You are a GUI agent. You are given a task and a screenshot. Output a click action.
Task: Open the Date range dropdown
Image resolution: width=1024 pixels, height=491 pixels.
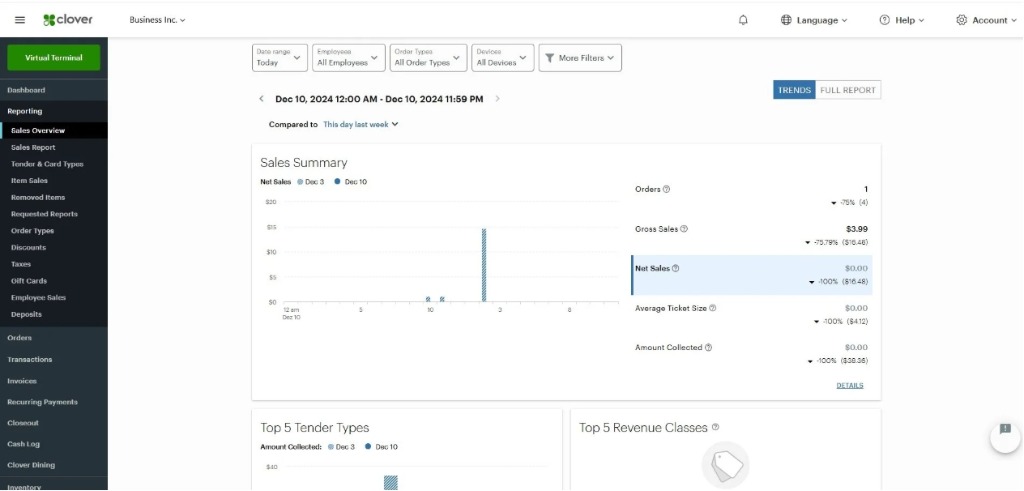[279, 58]
